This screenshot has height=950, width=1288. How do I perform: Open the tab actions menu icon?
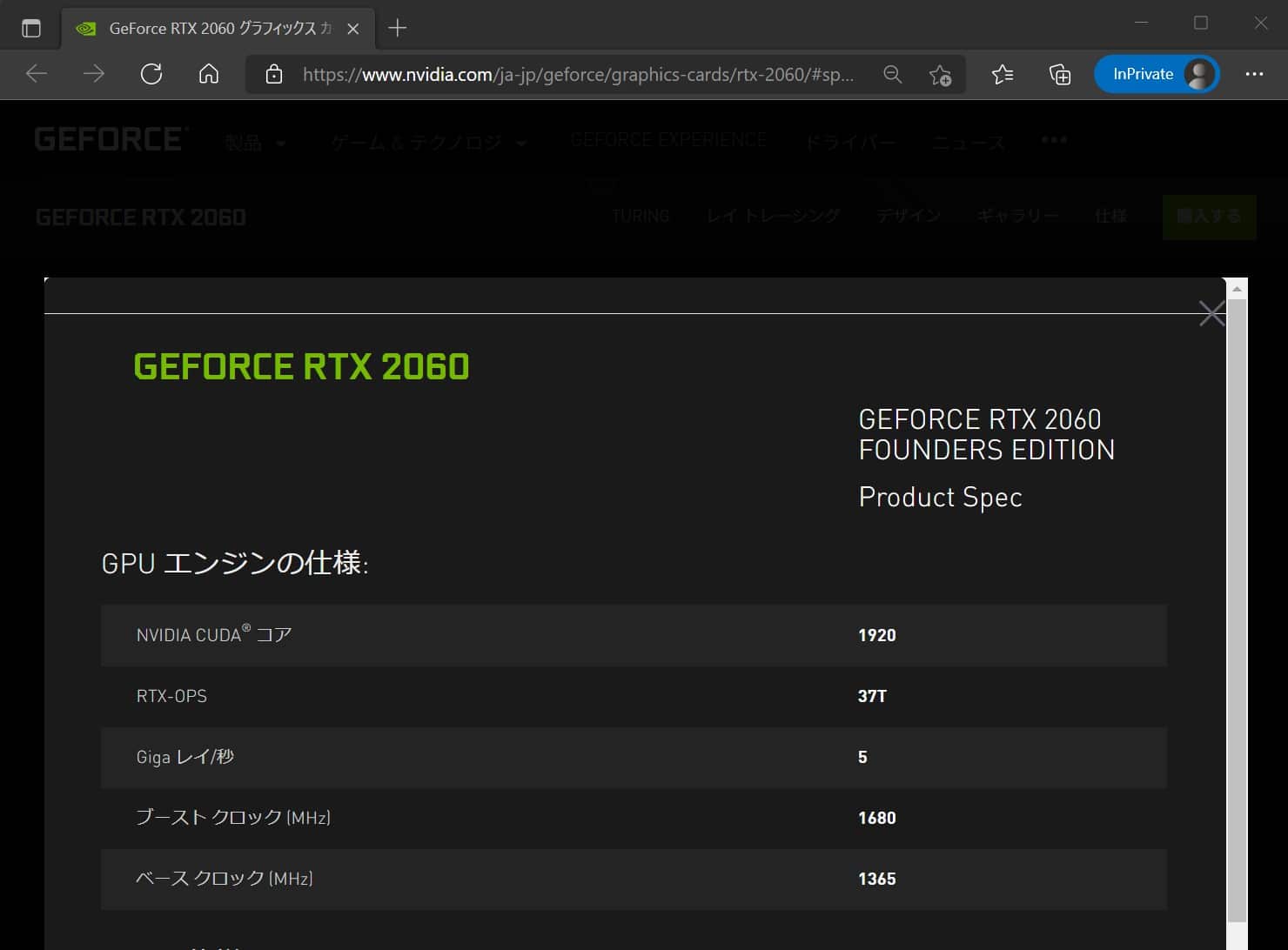[x=31, y=28]
